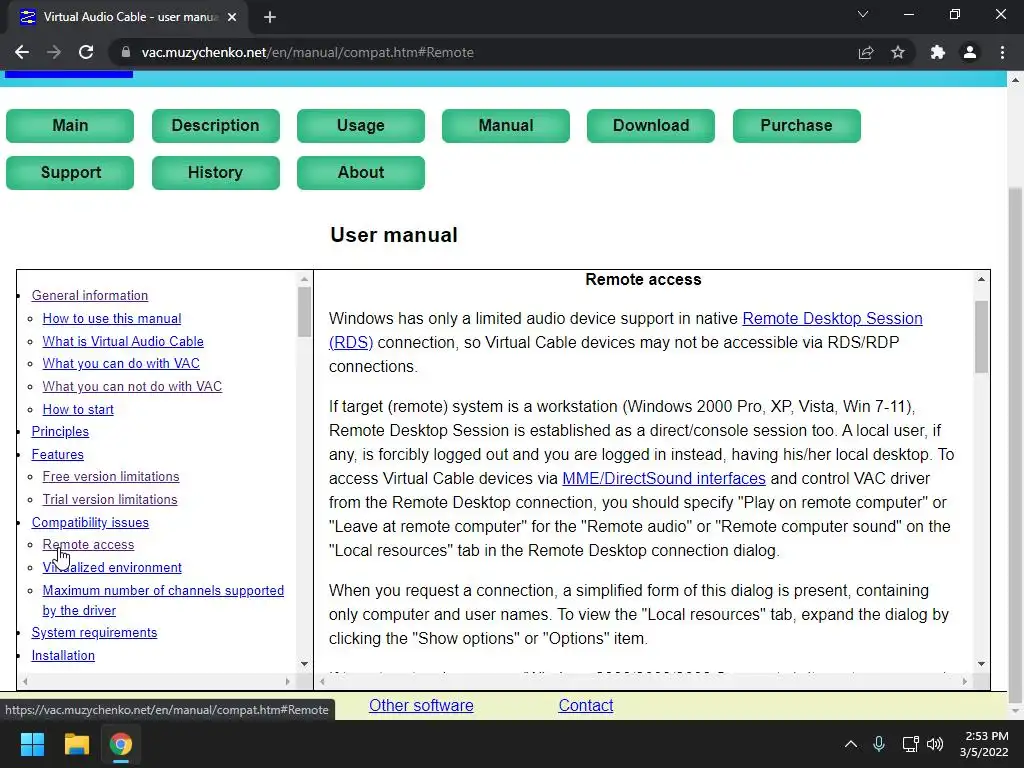Image resolution: width=1024 pixels, height=768 pixels.
Task: Open the History page button
Action: (x=216, y=172)
